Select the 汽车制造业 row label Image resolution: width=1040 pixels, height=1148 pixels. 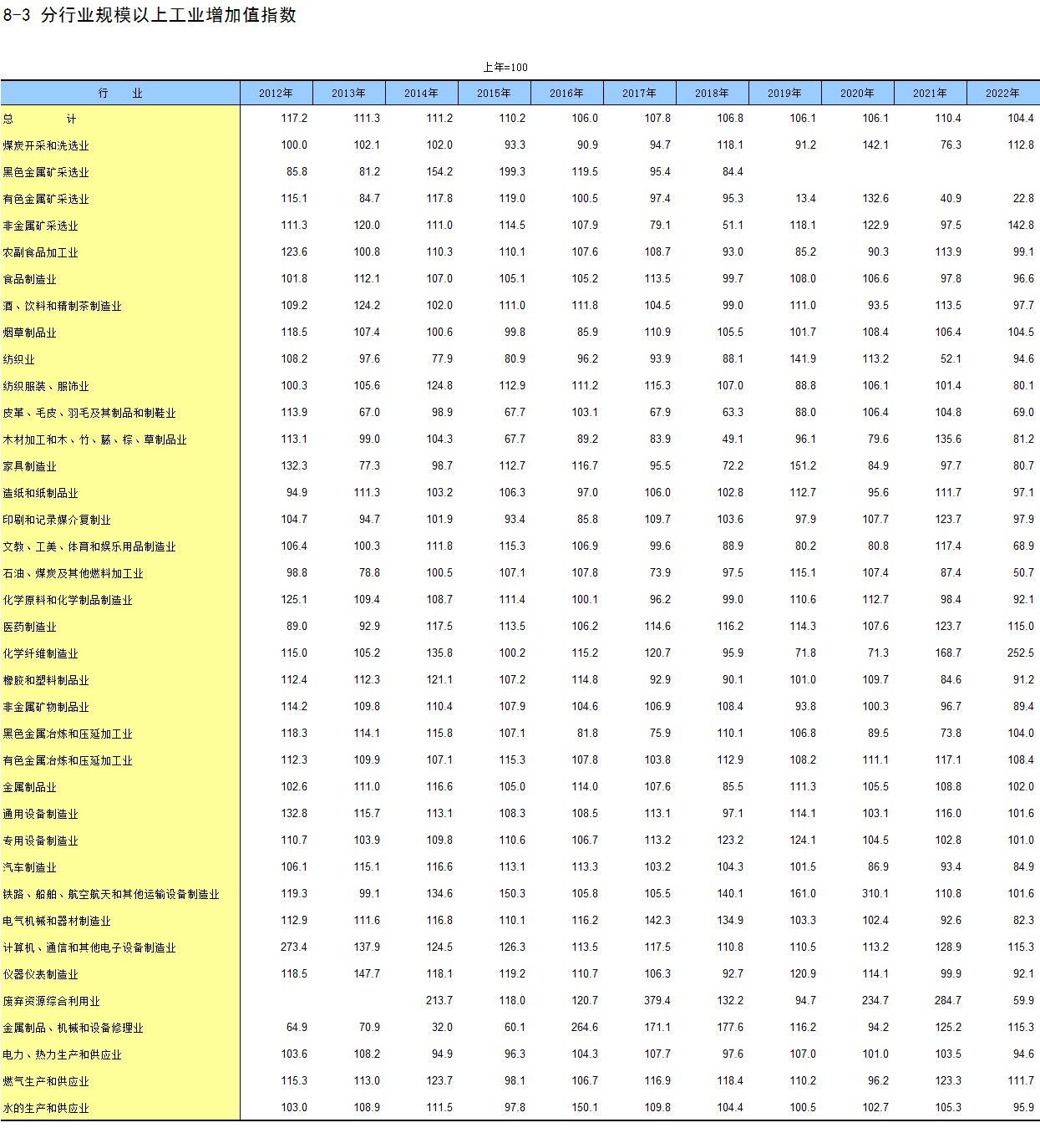30,867
